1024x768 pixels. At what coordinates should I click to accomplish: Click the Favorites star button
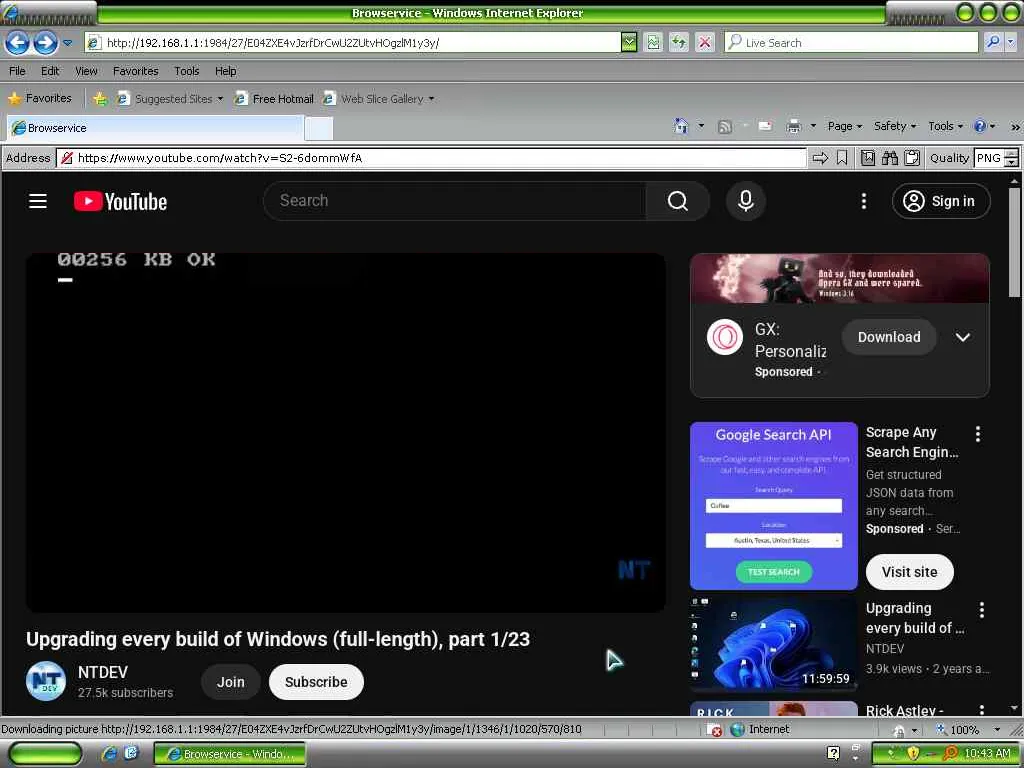point(39,98)
